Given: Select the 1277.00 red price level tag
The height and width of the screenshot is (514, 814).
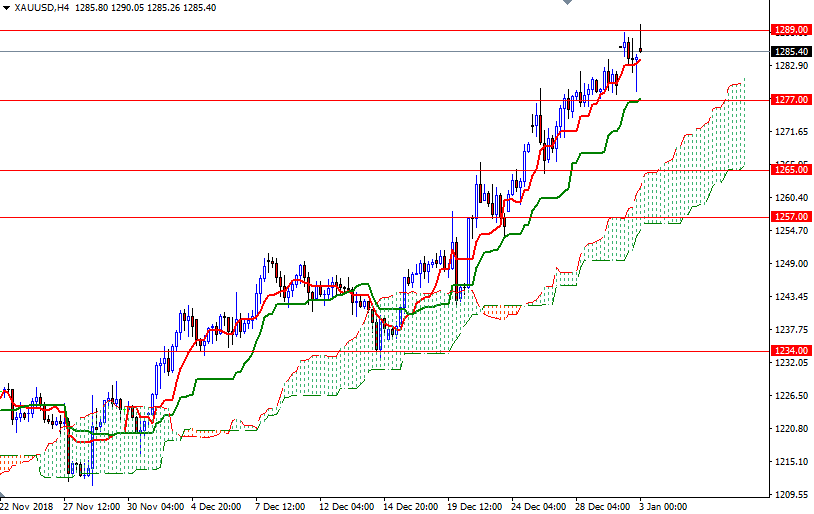Looking at the screenshot, I should [791, 100].
